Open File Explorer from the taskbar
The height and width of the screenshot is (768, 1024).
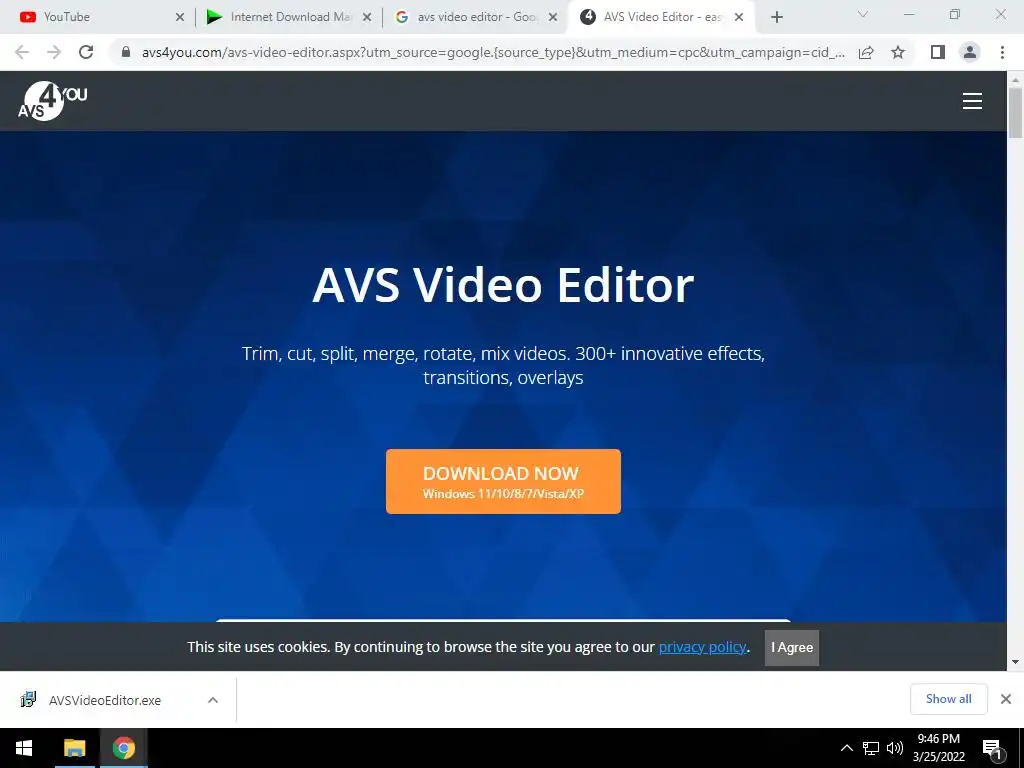point(74,748)
